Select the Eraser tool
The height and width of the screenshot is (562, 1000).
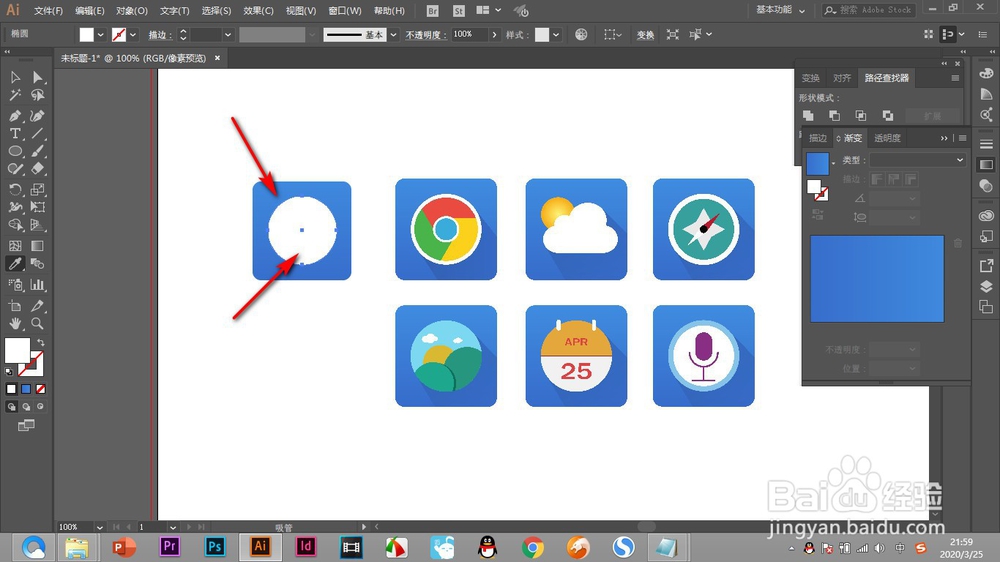point(38,168)
